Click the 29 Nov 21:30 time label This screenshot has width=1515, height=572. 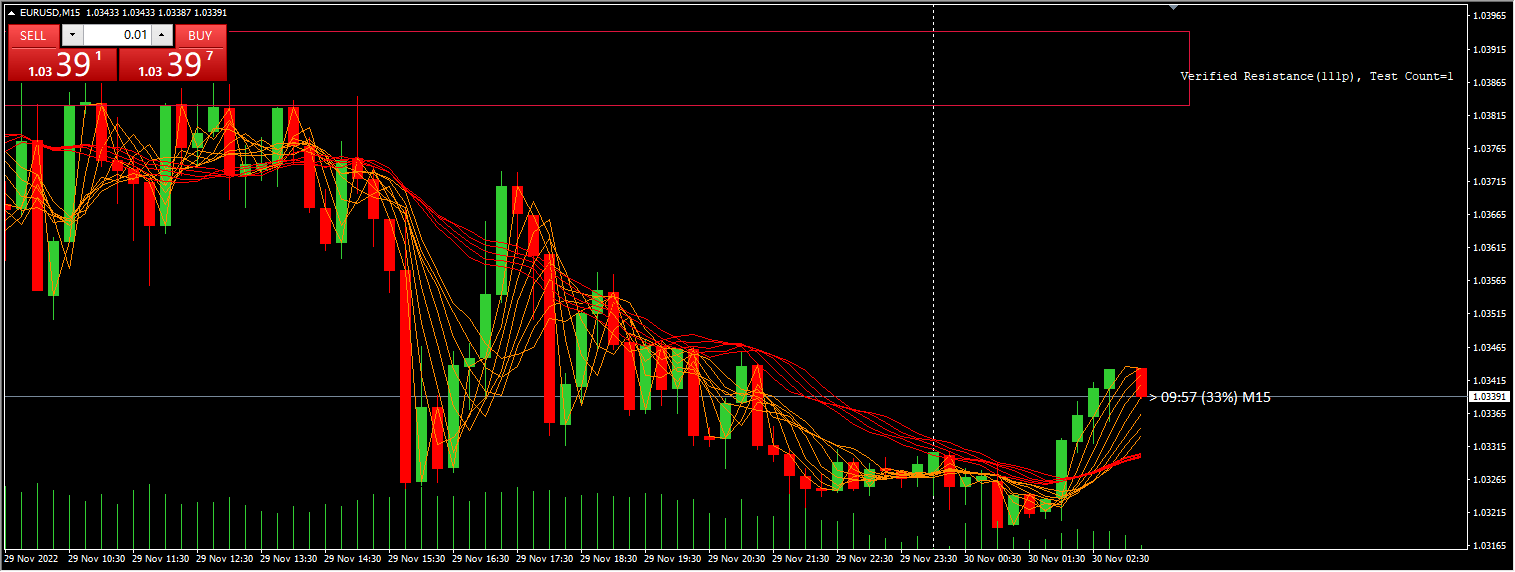pyautogui.click(x=800, y=559)
